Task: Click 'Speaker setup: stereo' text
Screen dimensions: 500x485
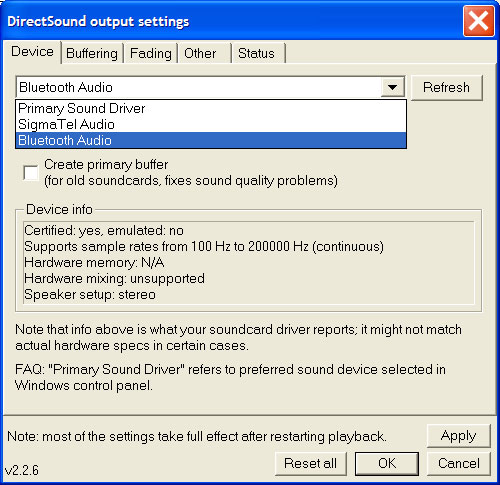Action: [x=90, y=295]
